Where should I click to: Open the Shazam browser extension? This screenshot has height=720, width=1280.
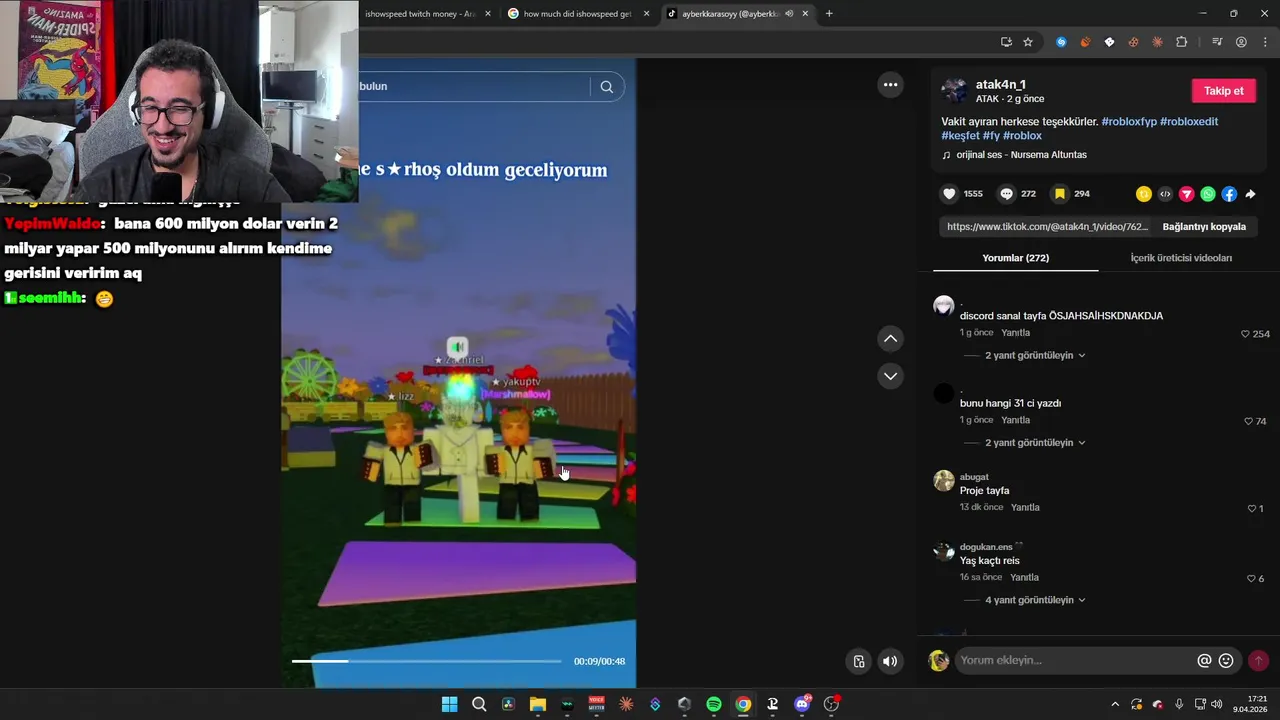(1061, 42)
